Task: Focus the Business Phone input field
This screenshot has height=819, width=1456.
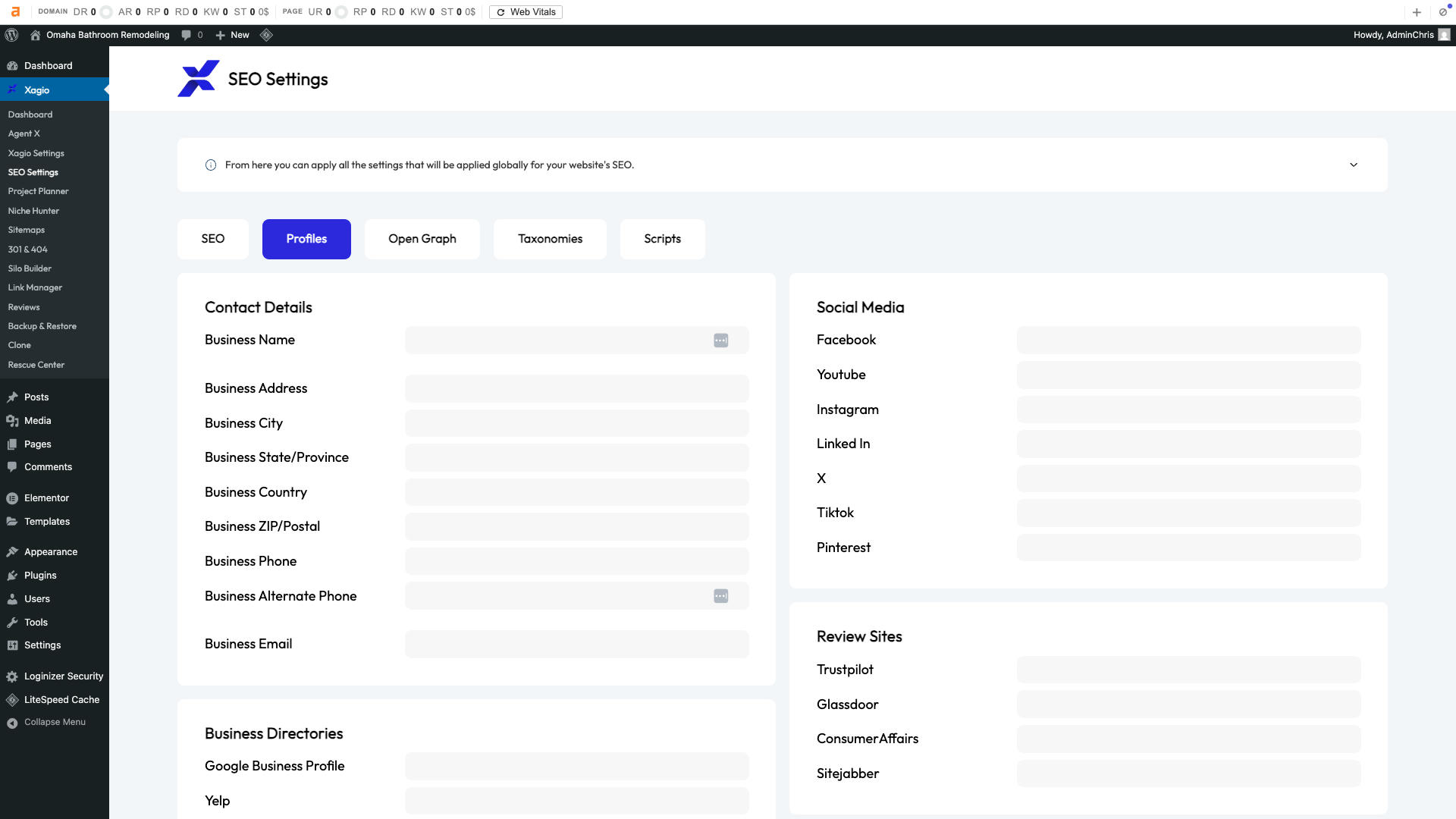Action: point(576,561)
